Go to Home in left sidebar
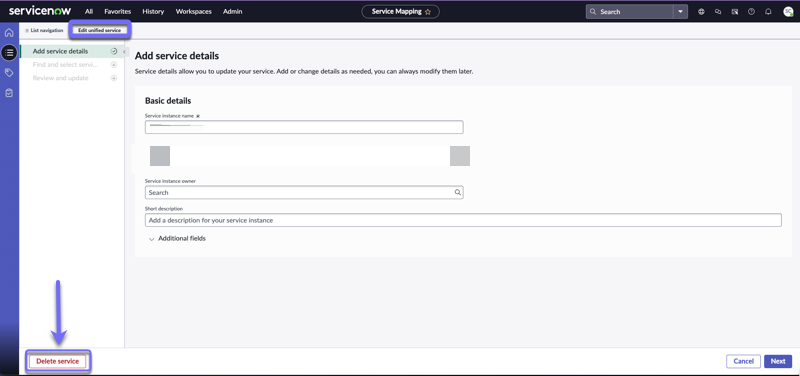The image size is (800, 376). coord(9,33)
